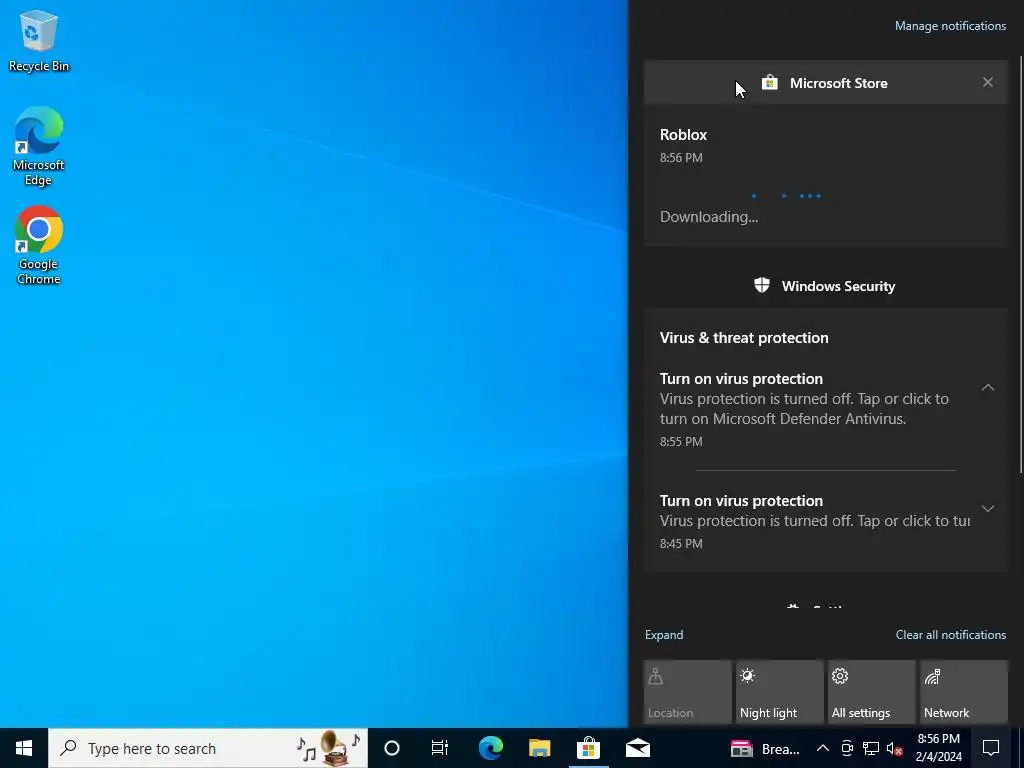Click the gramophone search highlight image
Image resolution: width=1024 pixels, height=768 pixels.
coord(328,748)
